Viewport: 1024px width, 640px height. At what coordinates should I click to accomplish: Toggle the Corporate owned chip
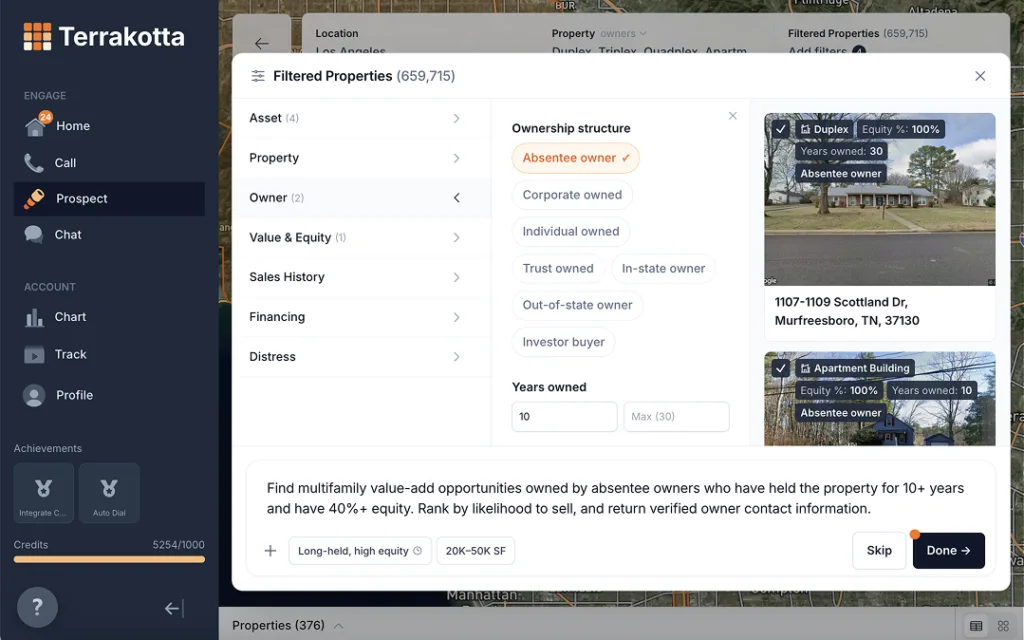coord(572,195)
